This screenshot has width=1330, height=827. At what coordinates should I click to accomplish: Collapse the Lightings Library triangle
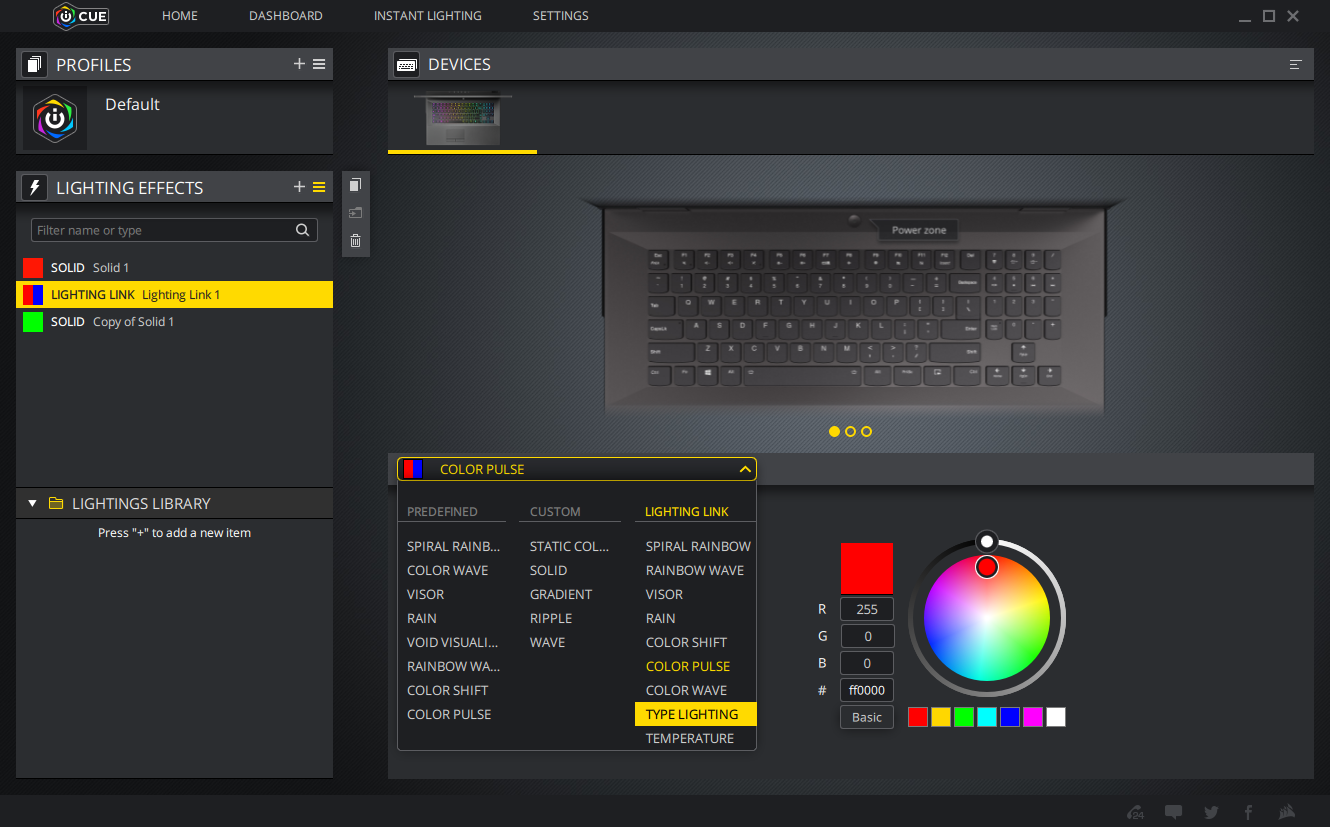32,503
